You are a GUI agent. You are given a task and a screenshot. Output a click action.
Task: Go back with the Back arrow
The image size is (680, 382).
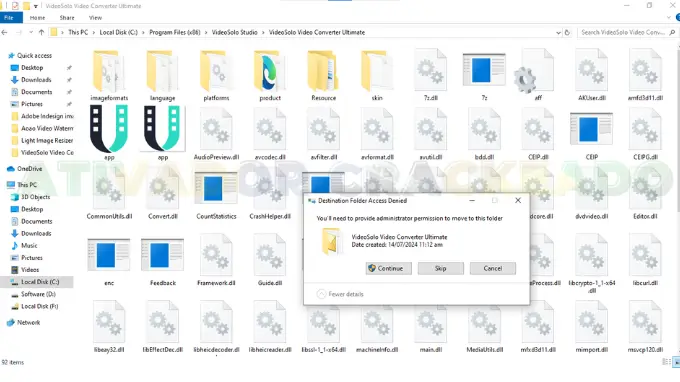[x=5, y=32]
